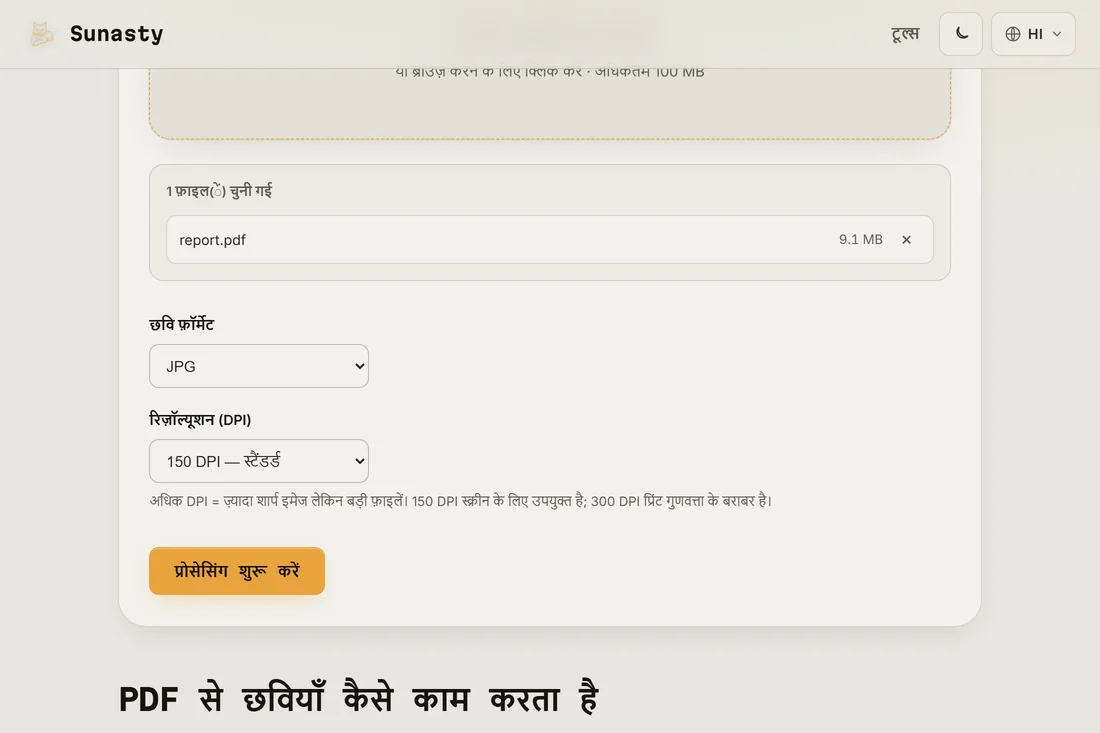Click the 9.1 MB file size
Image resolution: width=1100 pixels, height=733 pixels.
click(x=860, y=239)
